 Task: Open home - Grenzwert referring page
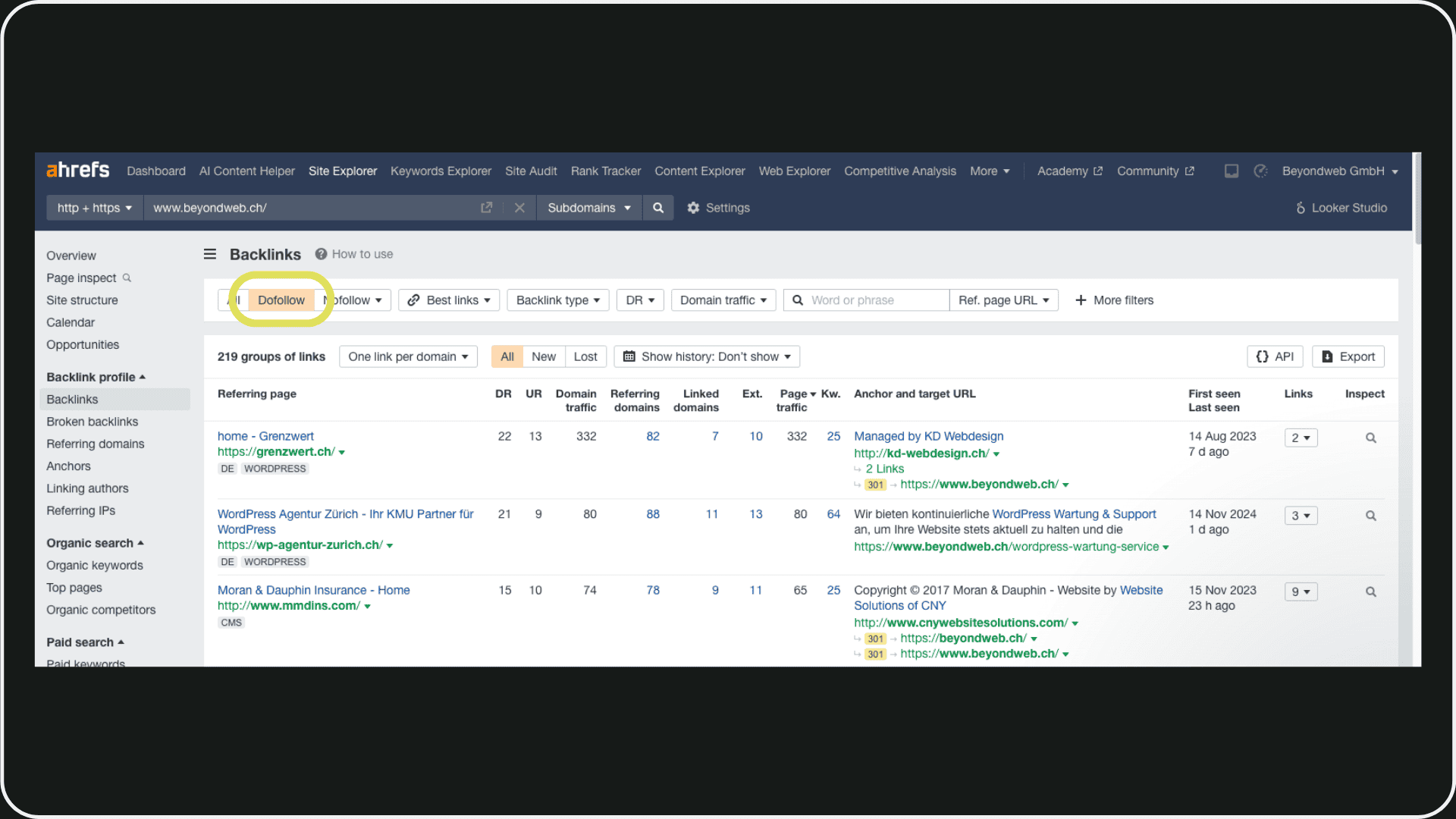[x=265, y=436]
